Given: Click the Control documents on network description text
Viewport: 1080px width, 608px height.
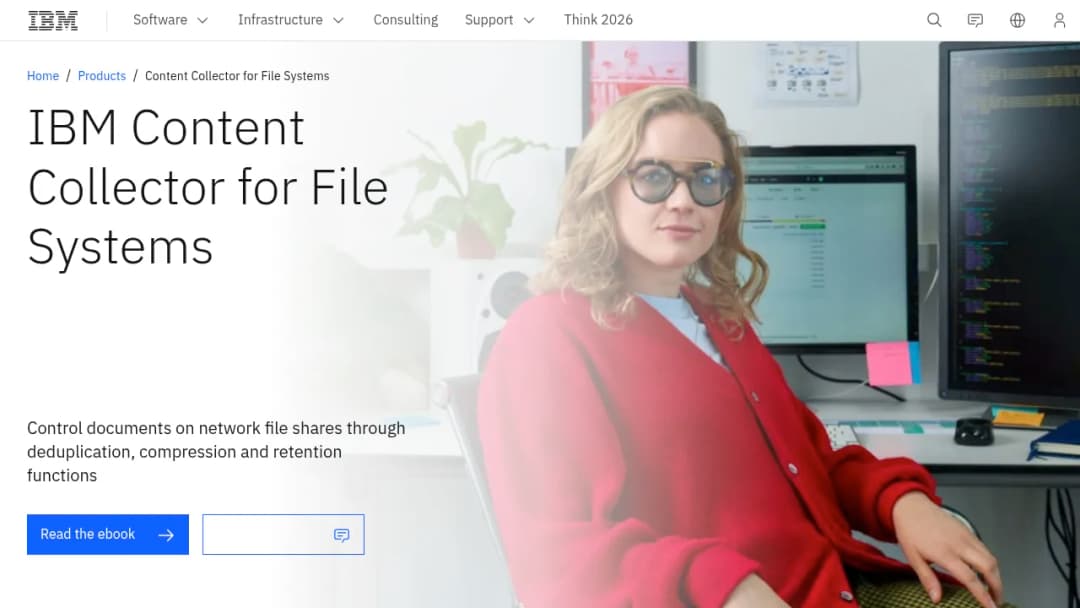Looking at the screenshot, I should [216, 452].
